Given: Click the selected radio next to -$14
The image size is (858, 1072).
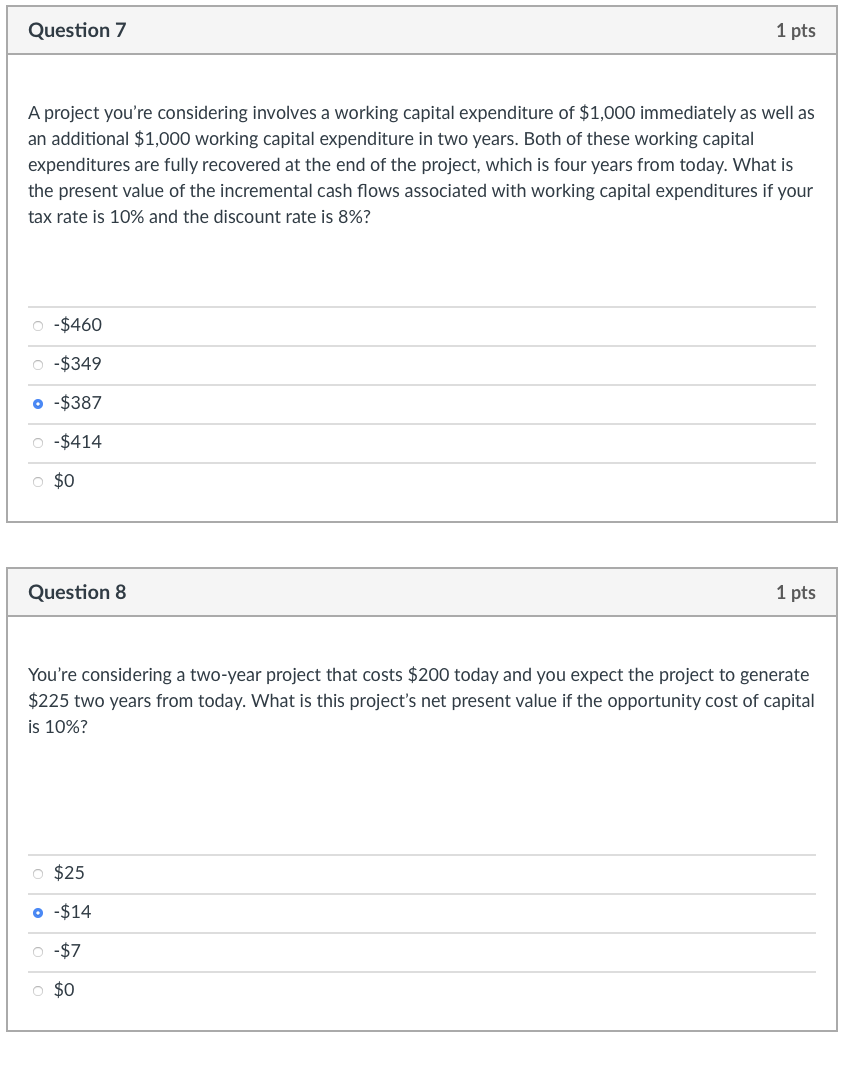Looking at the screenshot, I should pos(37,911).
